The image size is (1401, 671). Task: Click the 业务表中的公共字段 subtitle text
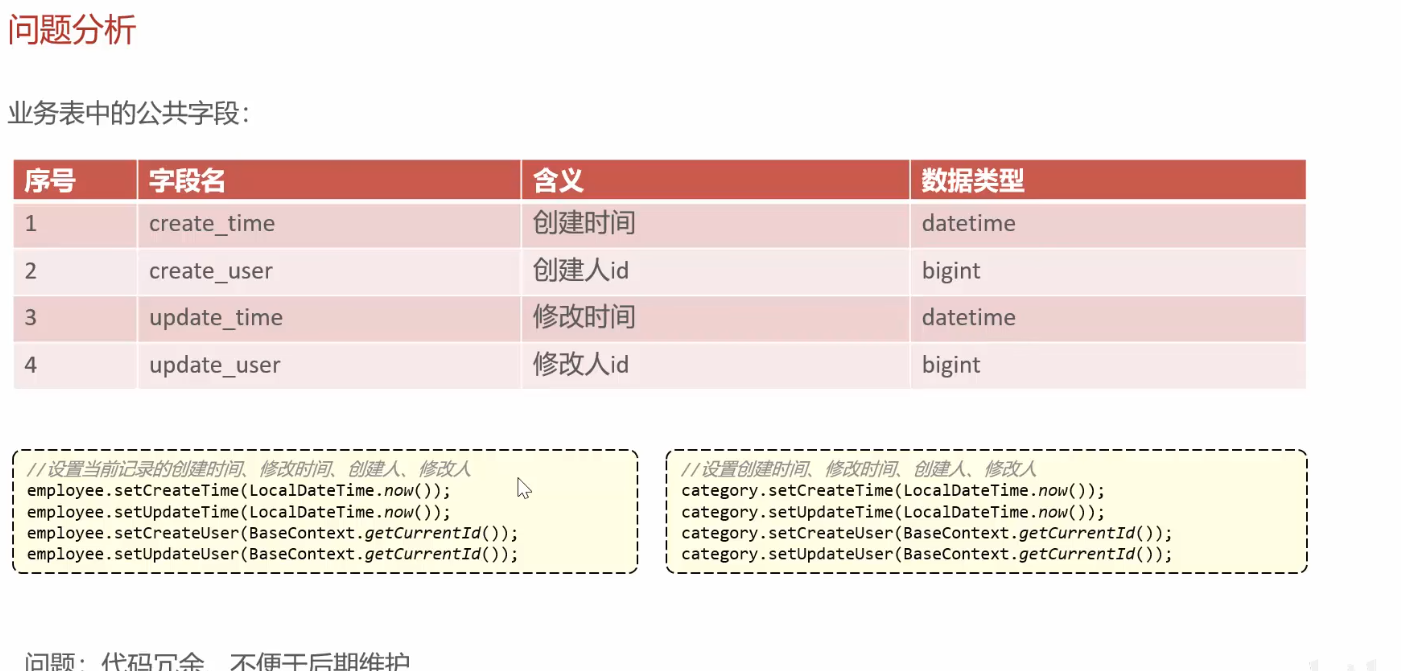tap(128, 114)
